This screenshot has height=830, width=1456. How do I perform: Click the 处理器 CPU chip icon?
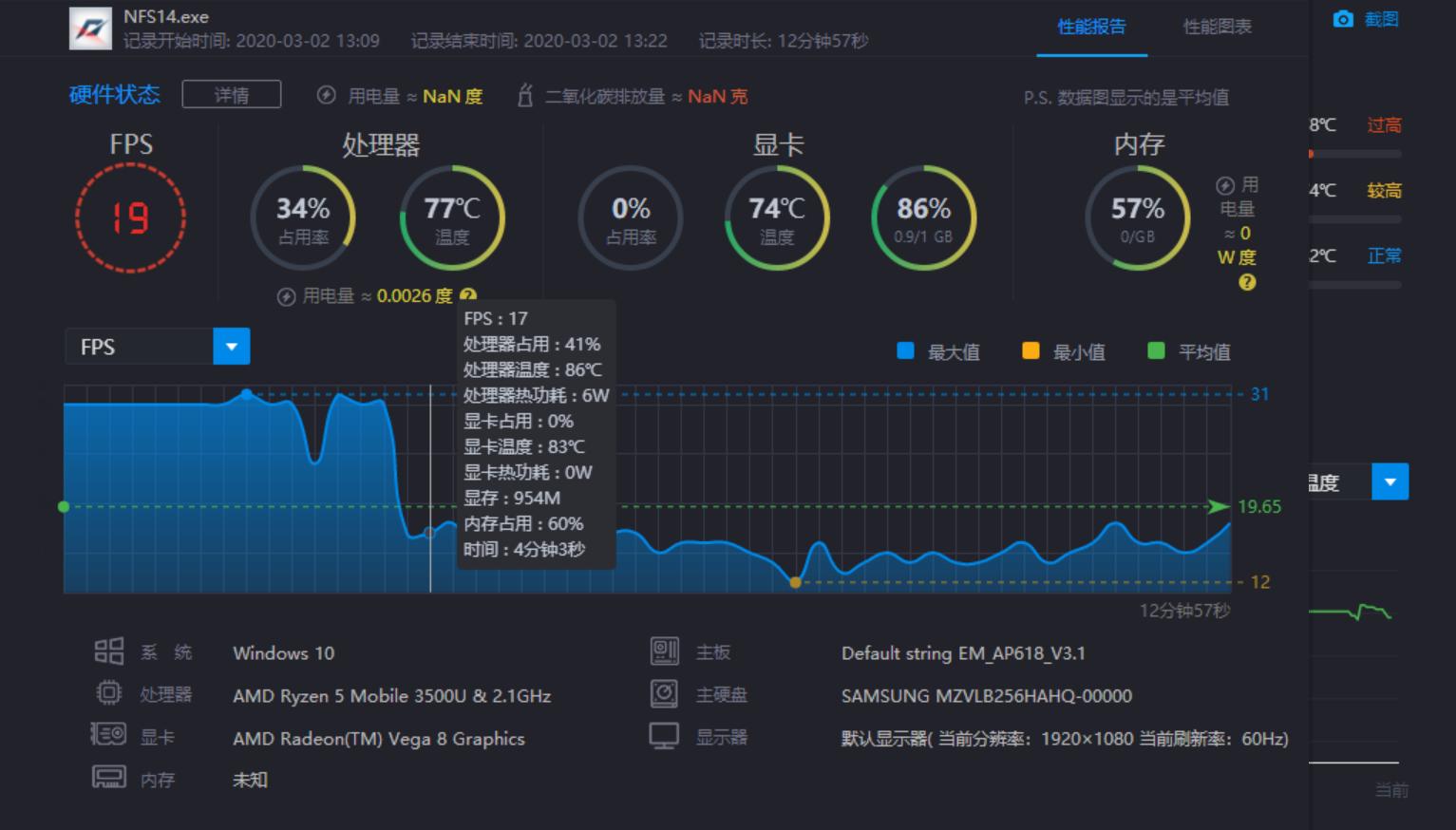tap(111, 693)
